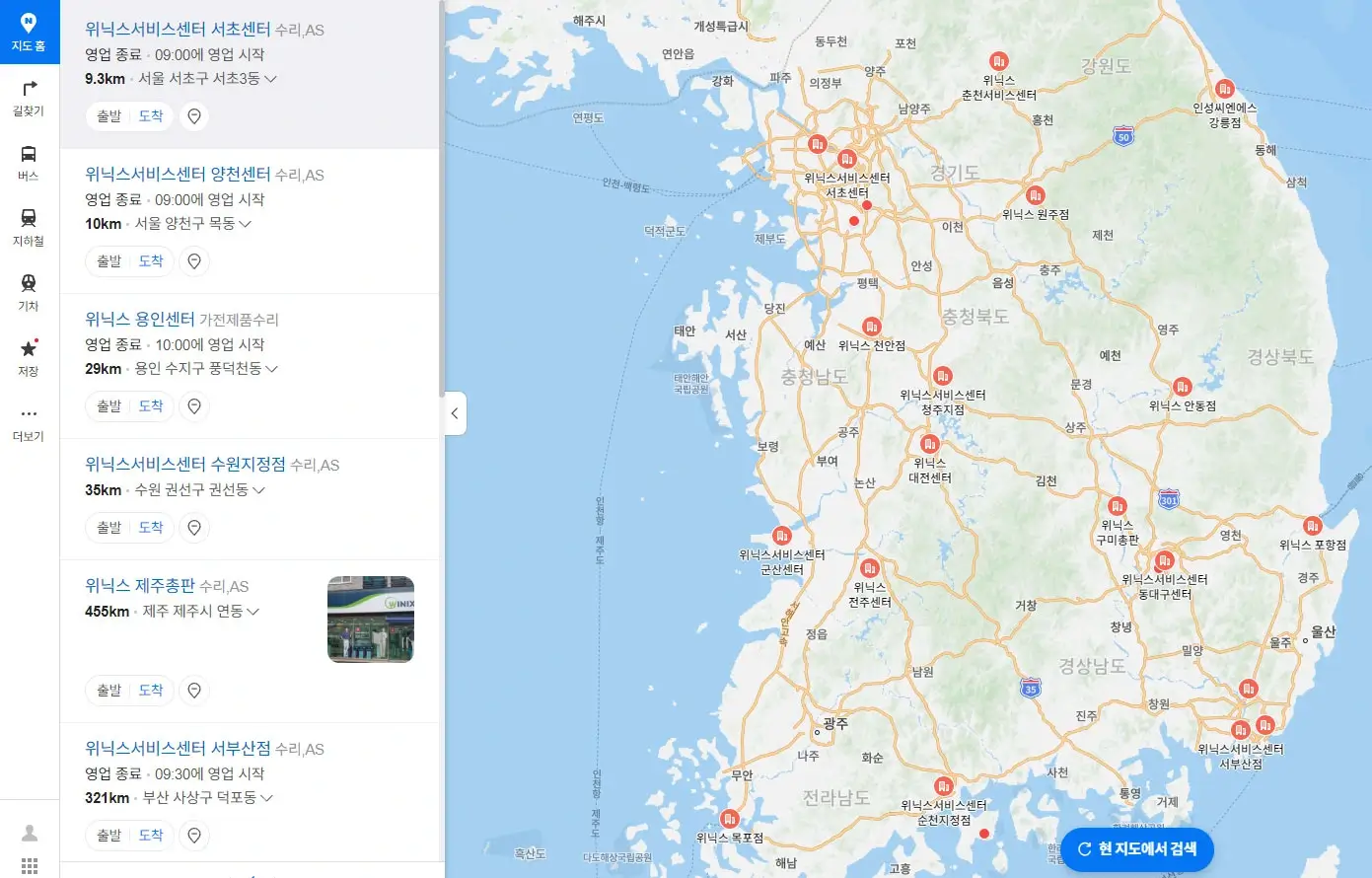
Task: Set 서부산점 as departure (출발)
Action: pos(108,836)
